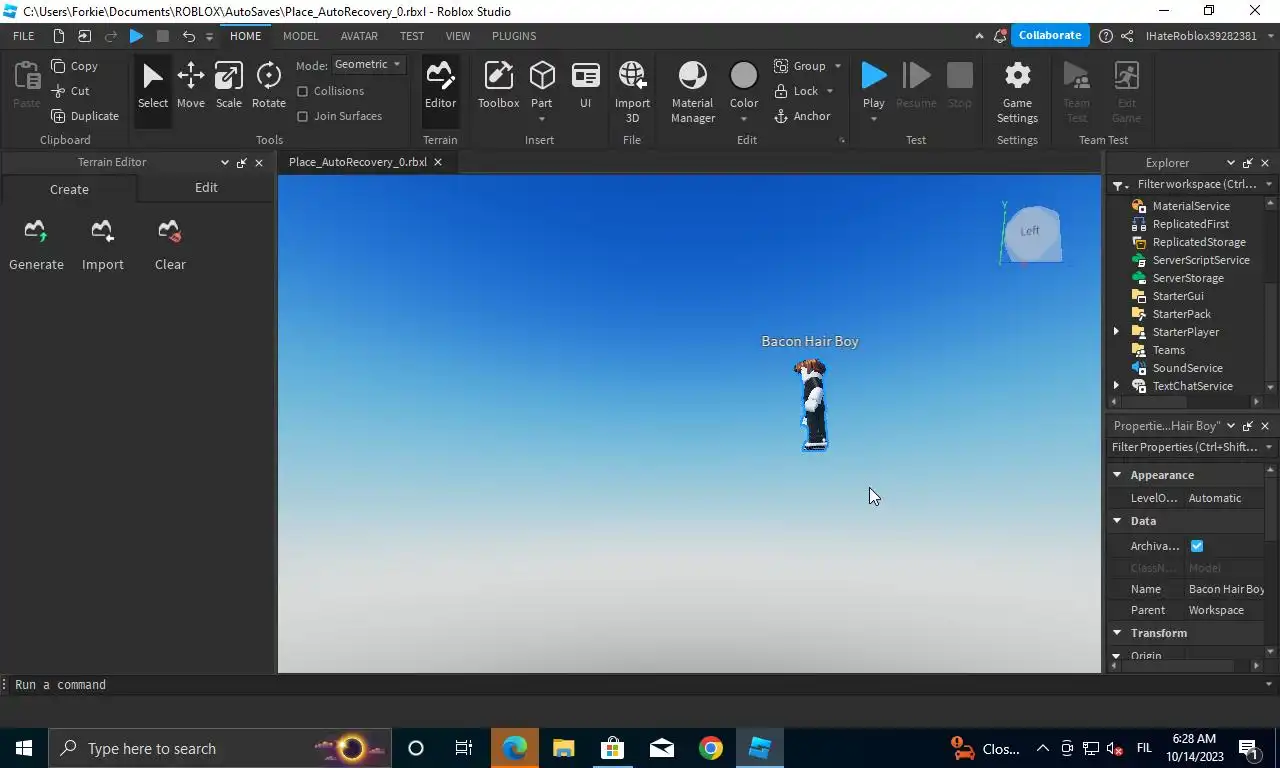The image size is (1280, 768).
Task: Expand the StarterPlayer tree item
Action: (1116, 332)
